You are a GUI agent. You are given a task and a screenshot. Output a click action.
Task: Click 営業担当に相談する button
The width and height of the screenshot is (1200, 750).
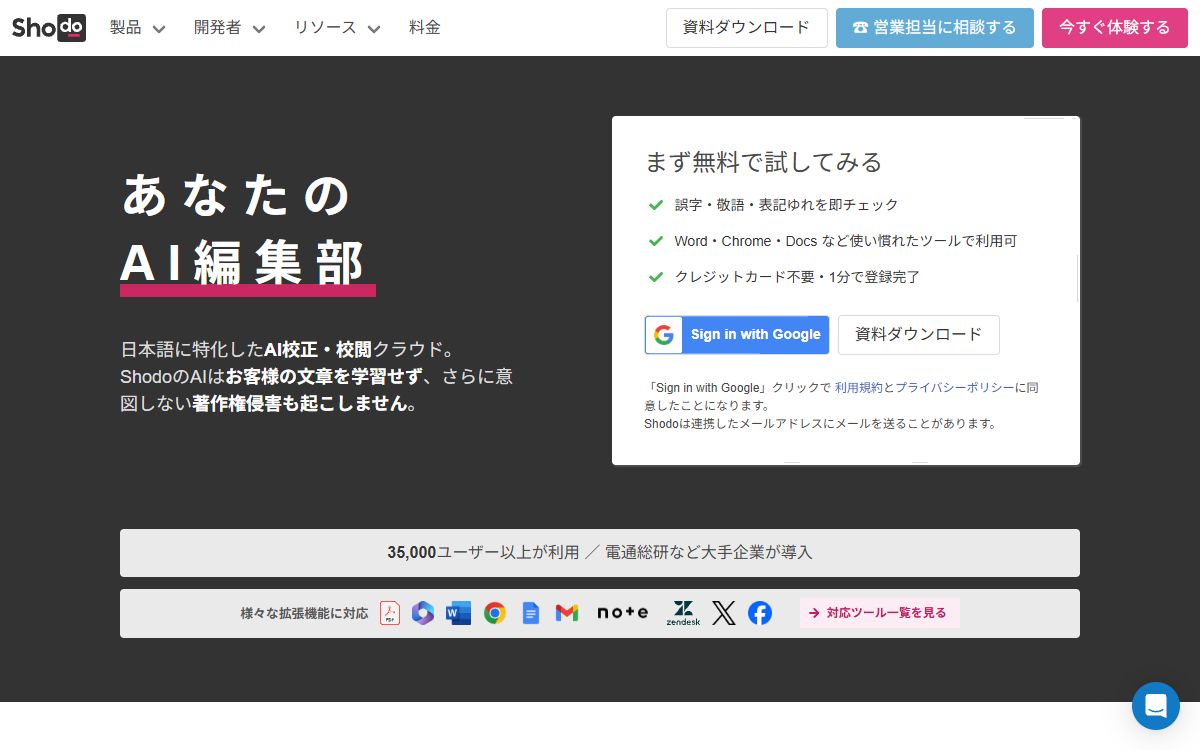(x=935, y=28)
